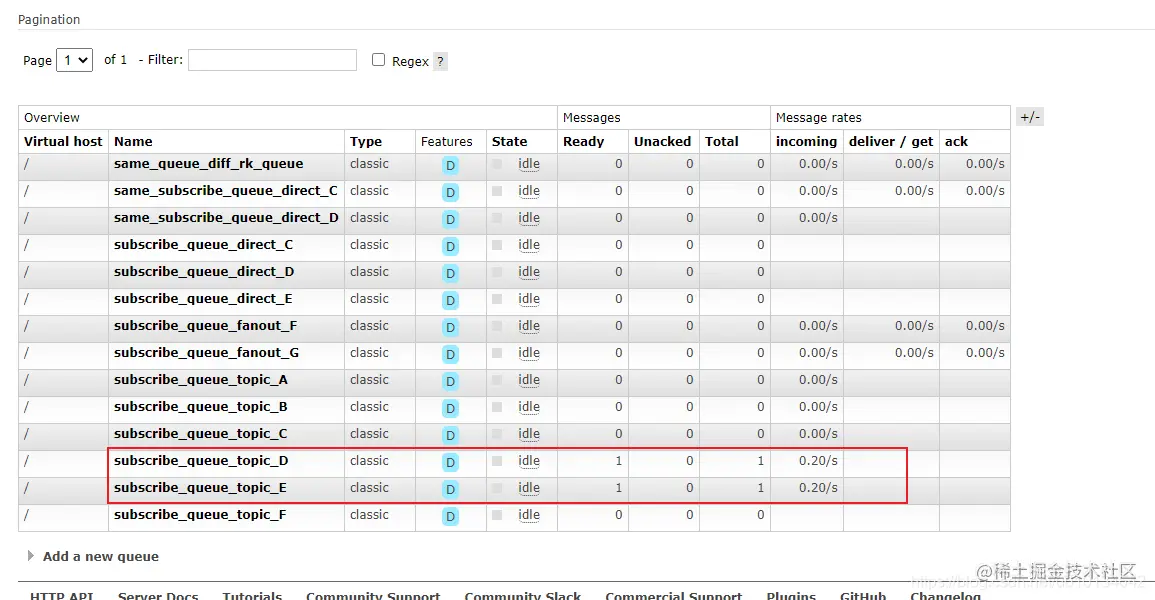Open queue subscribe_queue_direct_C

(x=203, y=244)
